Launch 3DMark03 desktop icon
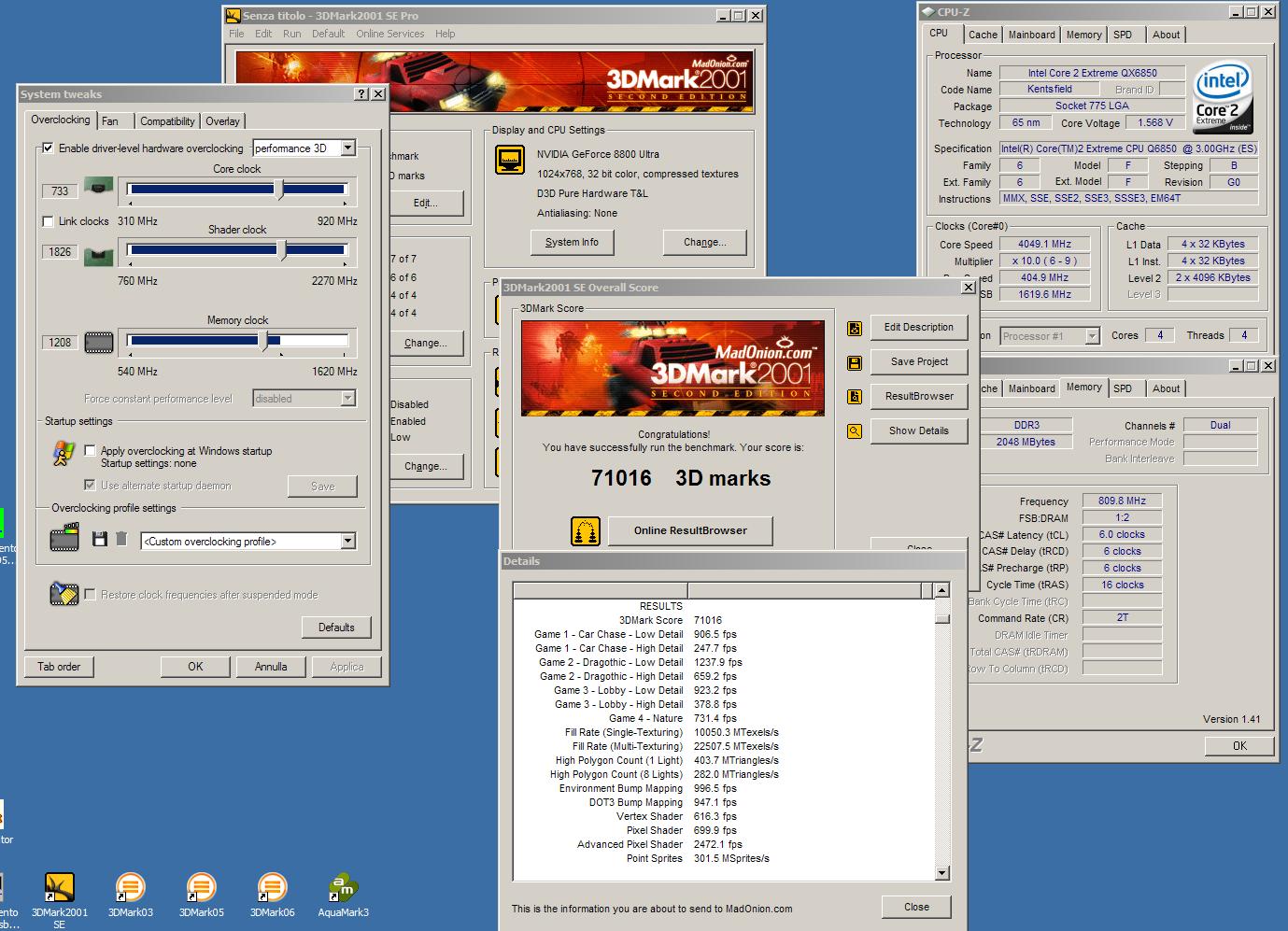 [x=131, y=888]
